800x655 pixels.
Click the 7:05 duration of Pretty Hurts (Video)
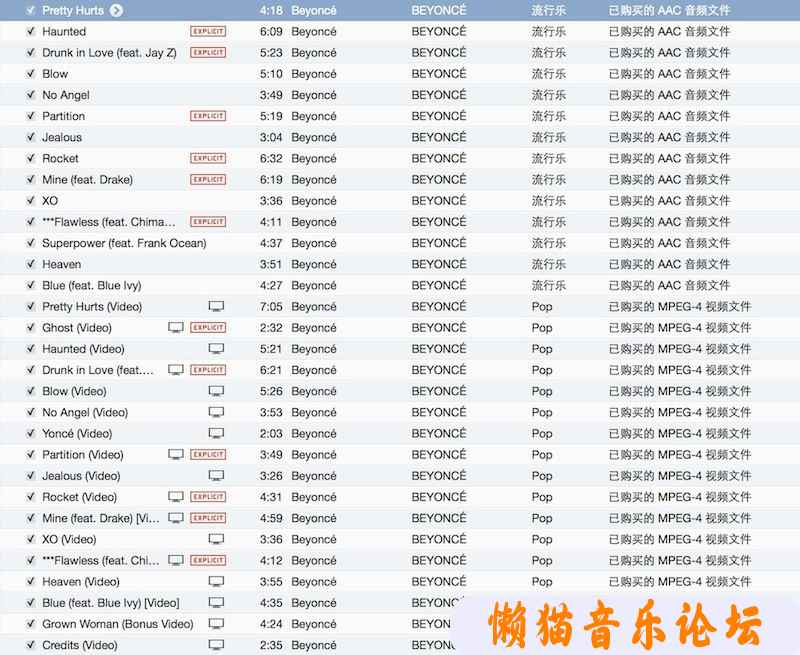tap(271, 307)
